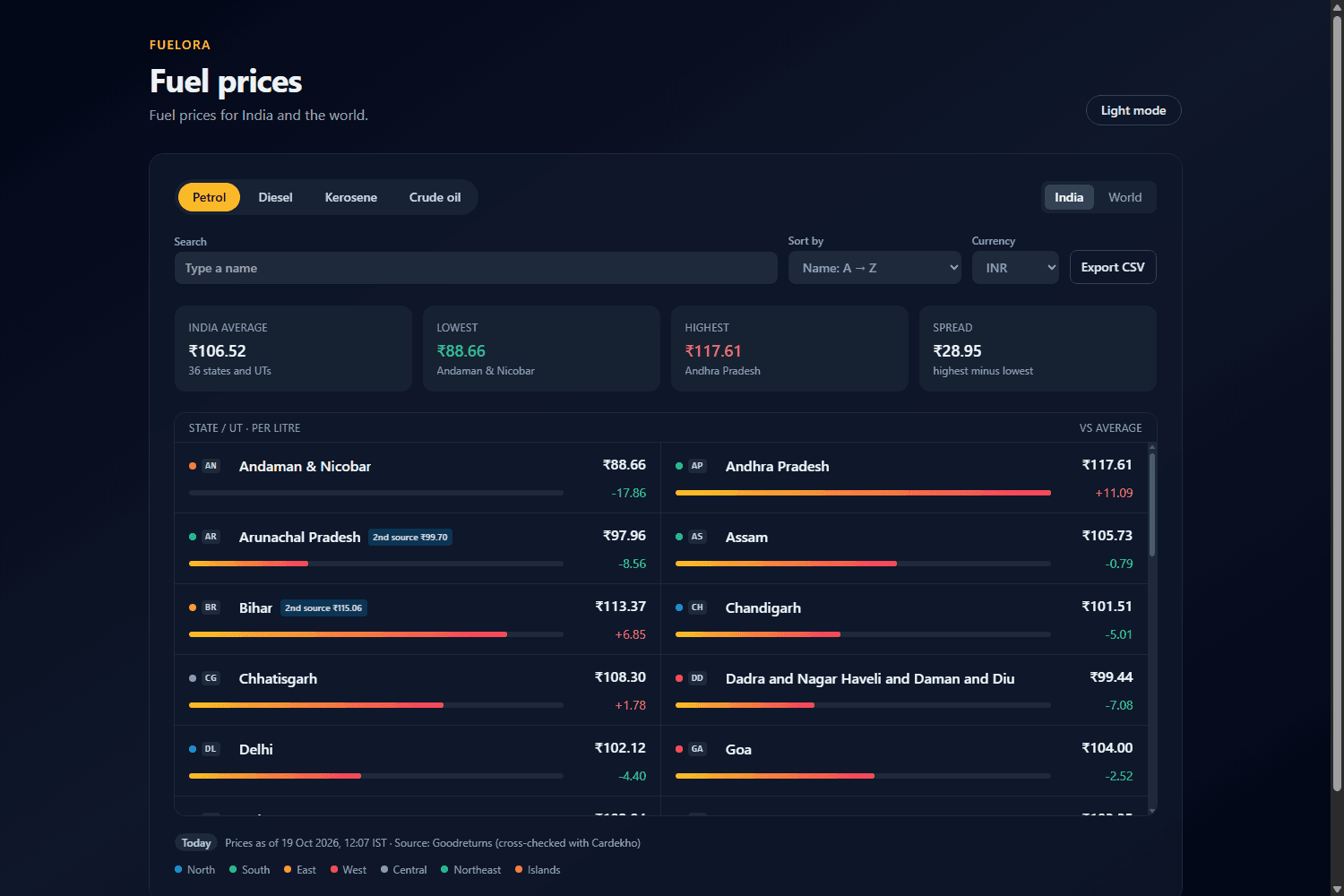Image resolution: width=1344 pixels, height=896 pixels.
Task: Click the VS AVERAGE column header
Action: (x=1110, y=428)
